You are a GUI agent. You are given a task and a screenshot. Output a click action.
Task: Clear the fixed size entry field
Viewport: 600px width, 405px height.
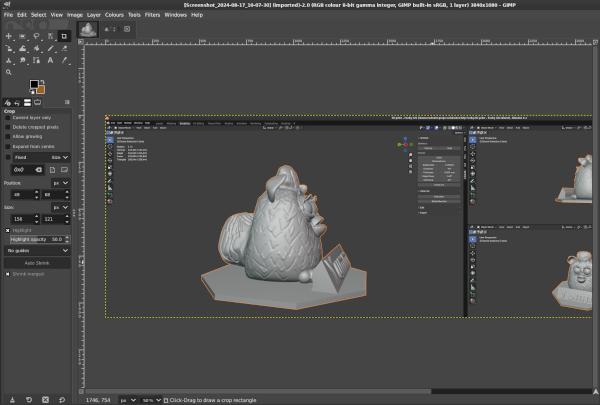click(39, 170)
